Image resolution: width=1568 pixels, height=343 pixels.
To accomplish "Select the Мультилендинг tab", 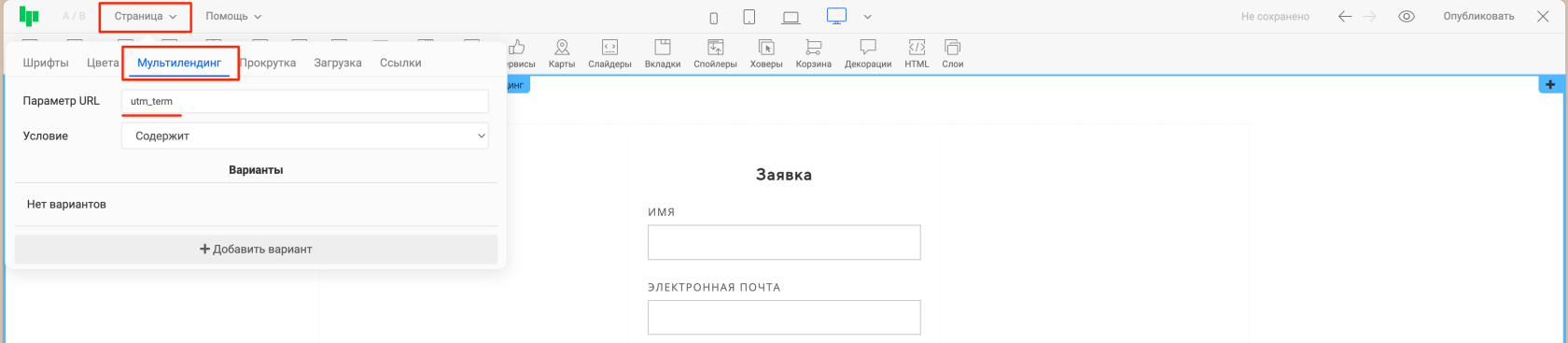I will (179, 63).
